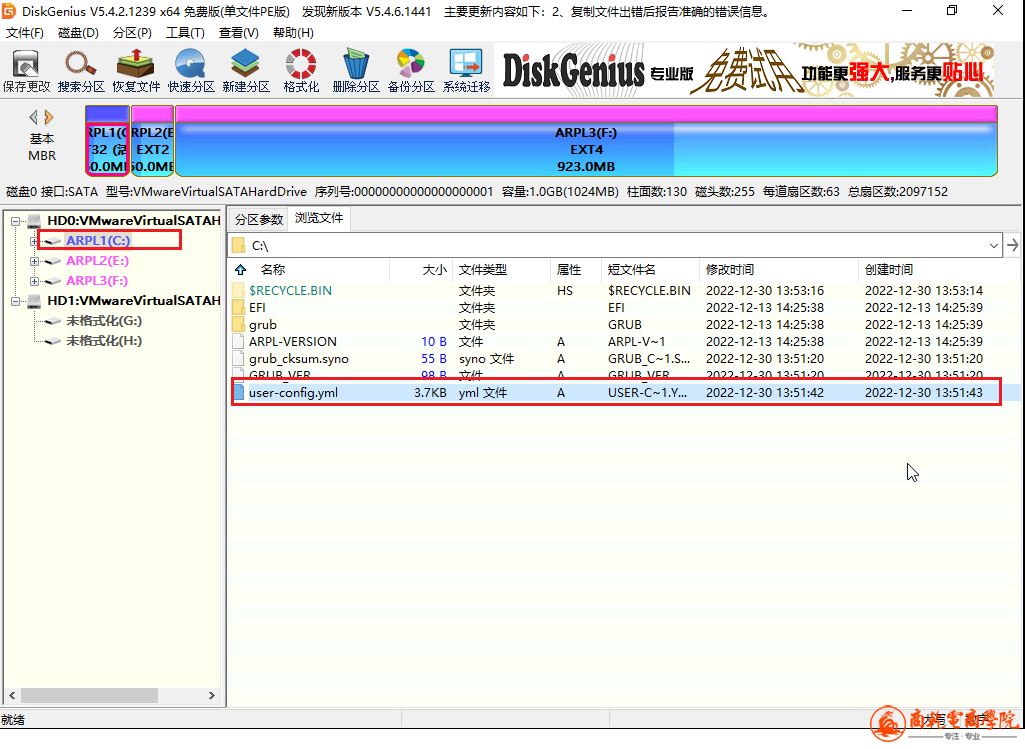This screenshot has width=1025, height=749.
Task: Select the 未格式化(H:) tree item
Action: coord(104,341)
